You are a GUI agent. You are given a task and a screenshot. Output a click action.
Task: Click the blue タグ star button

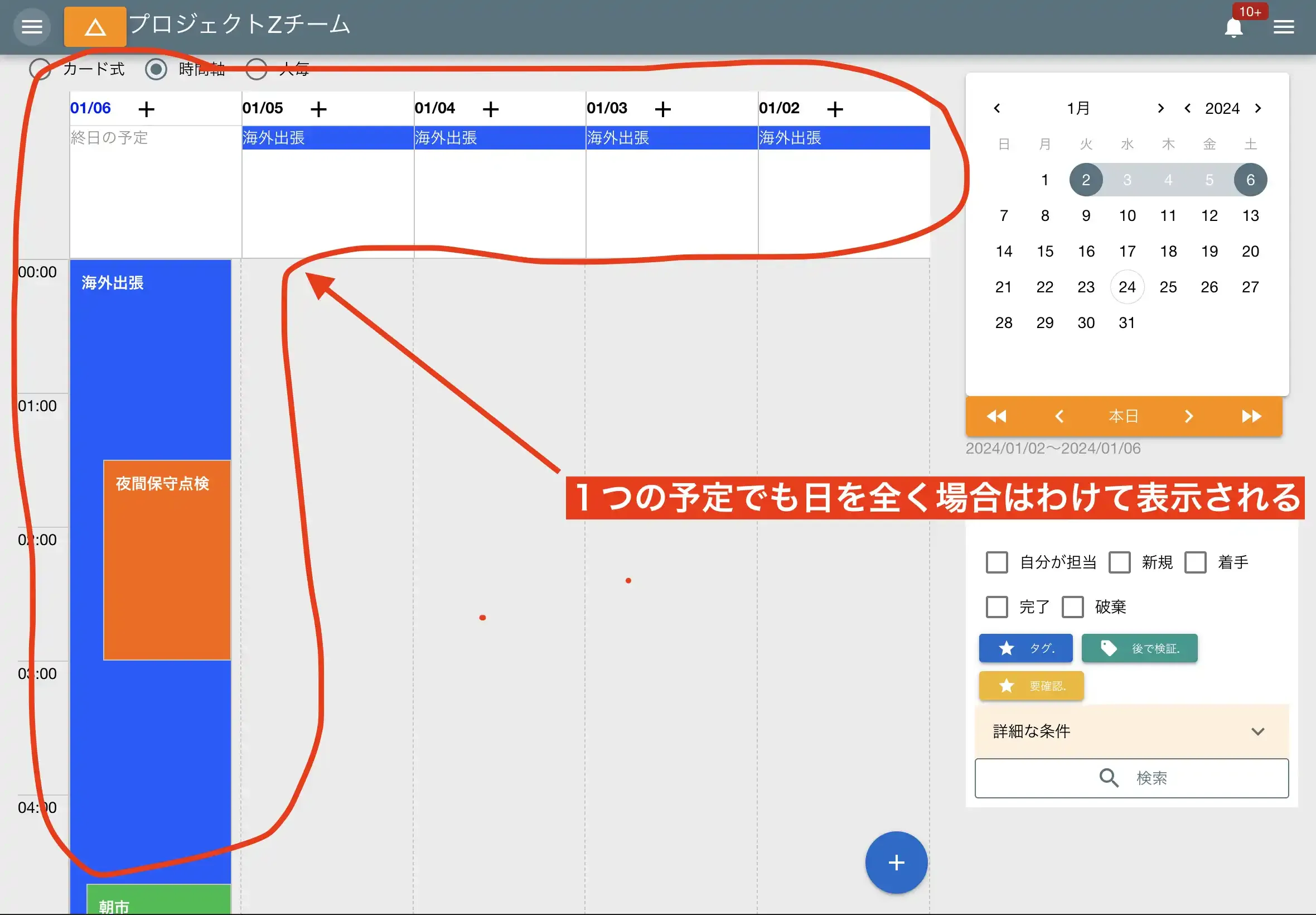(x=1025, y=648)
